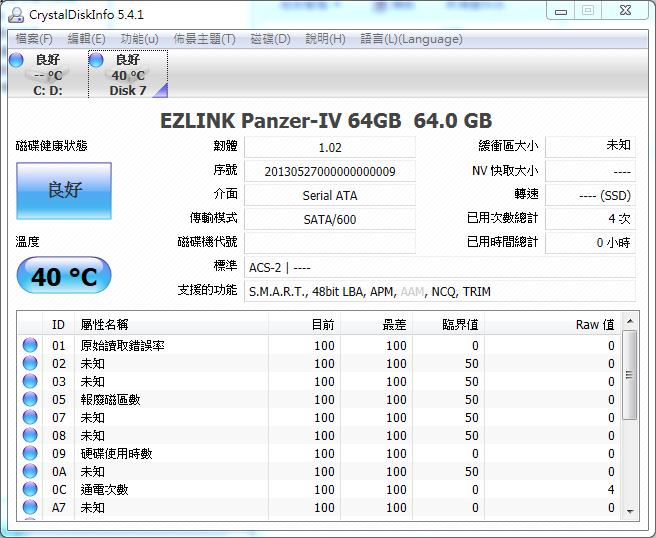Click the 支援的功能 features field

click(440, 291)
